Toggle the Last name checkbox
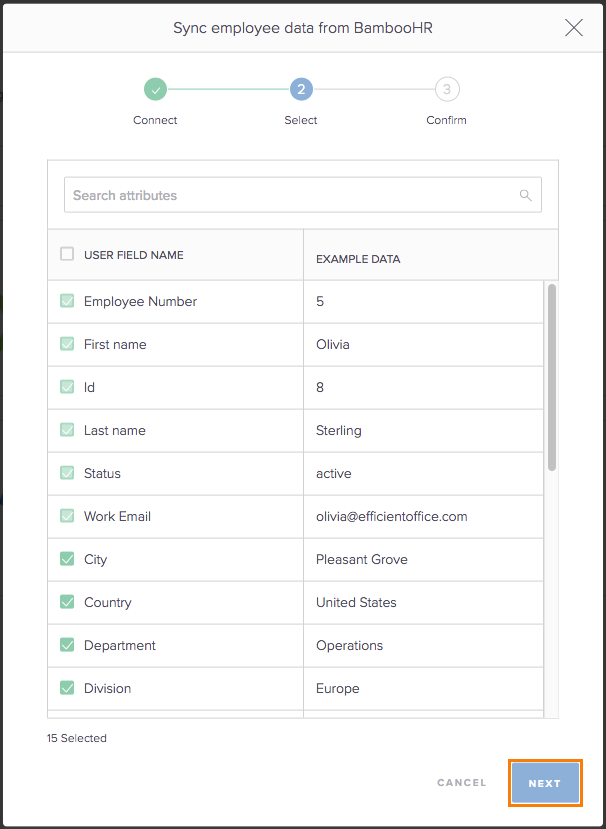 click(x=67, y=430)
